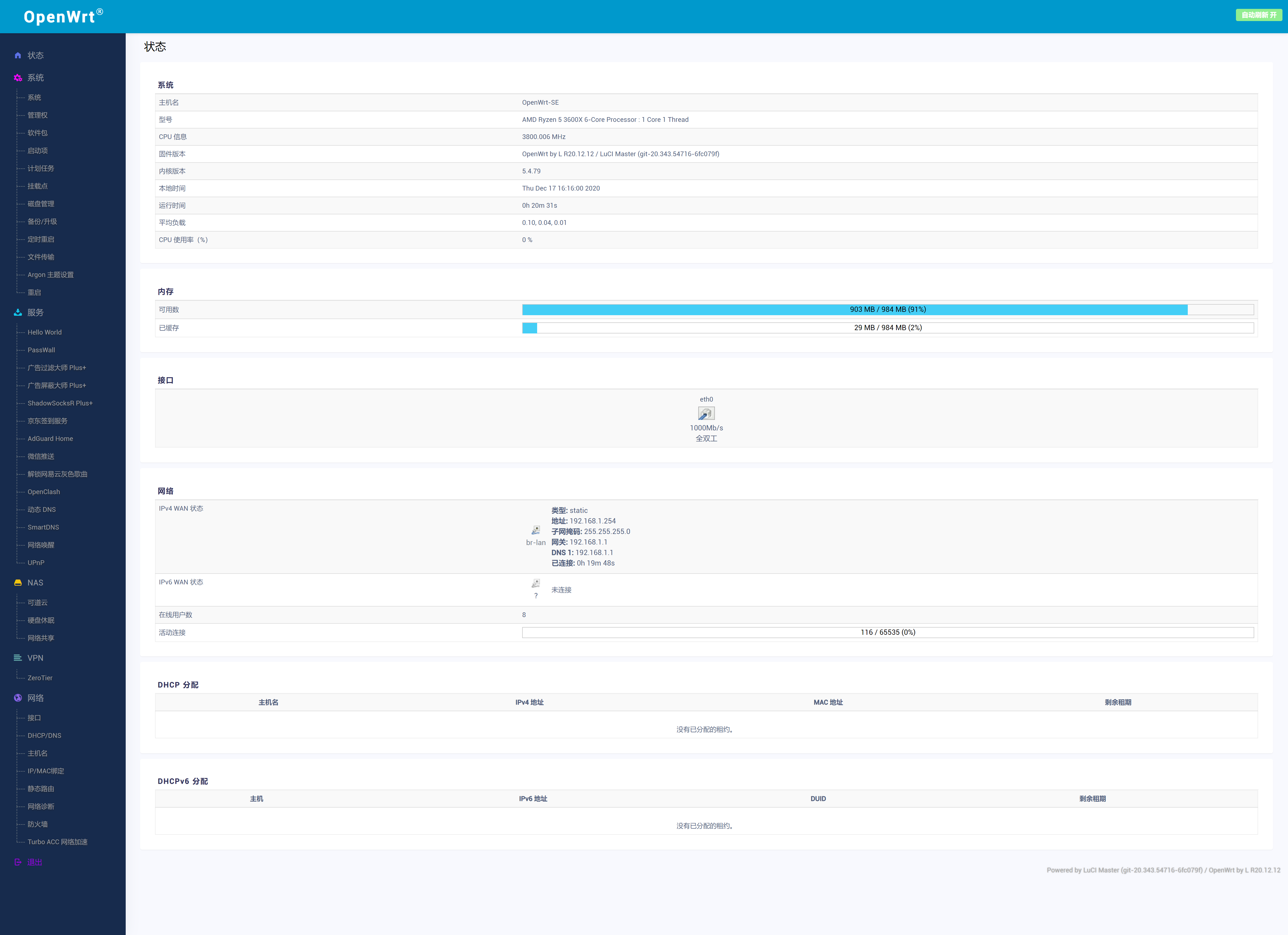Image resolution: width=1288 pixels, height=935 pixels.
Task: Click the 可用数 memory progress bar
Action: [x=888, y=310]
